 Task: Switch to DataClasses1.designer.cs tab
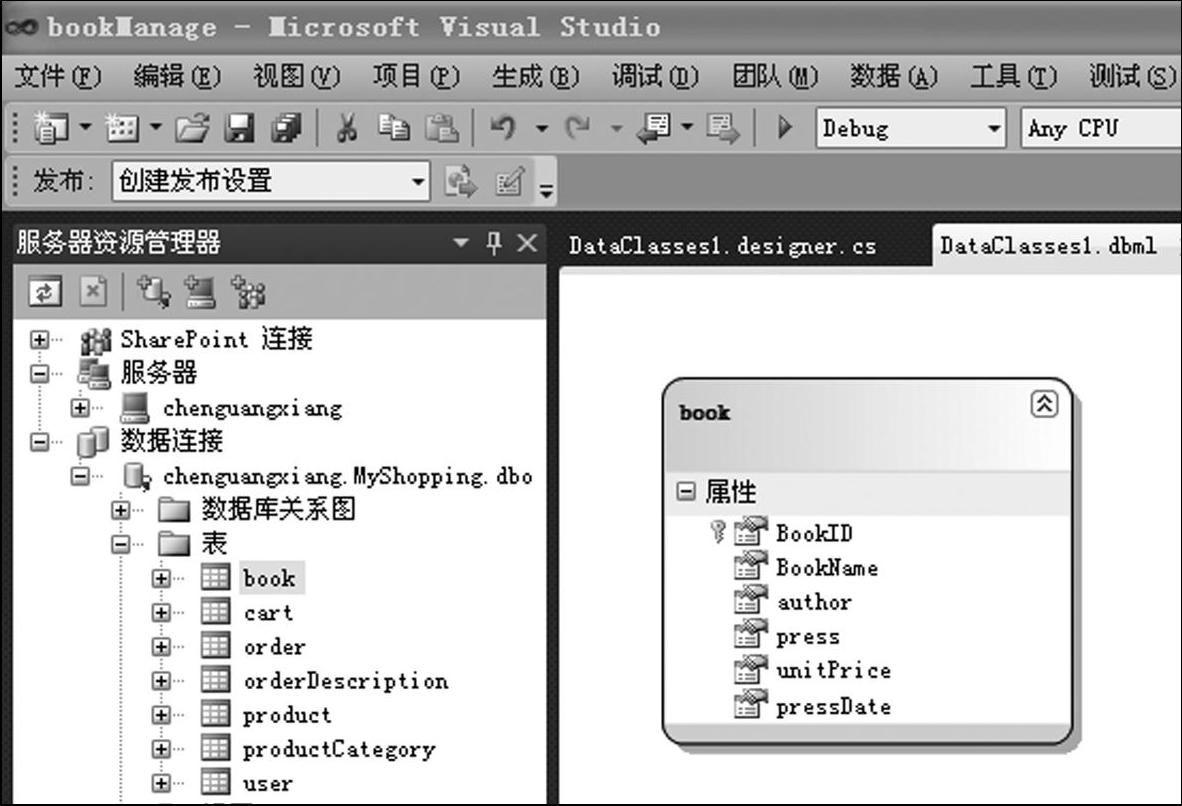coord(722,247)
